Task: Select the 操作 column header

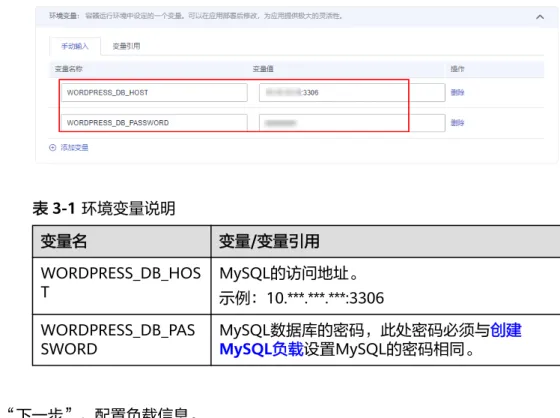Action: 457,69
